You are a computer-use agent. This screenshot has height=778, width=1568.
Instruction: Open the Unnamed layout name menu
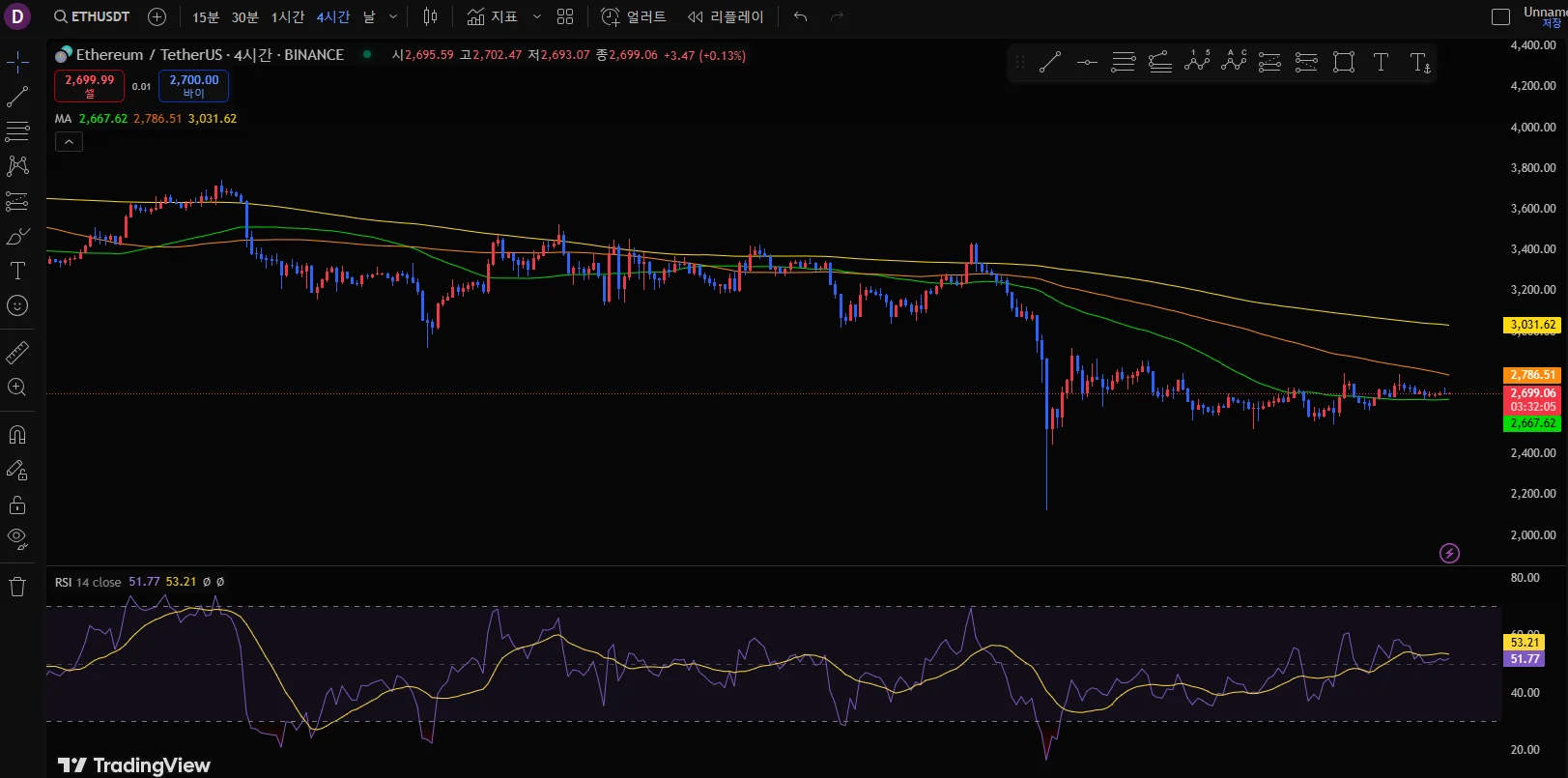coord(1545,12)
